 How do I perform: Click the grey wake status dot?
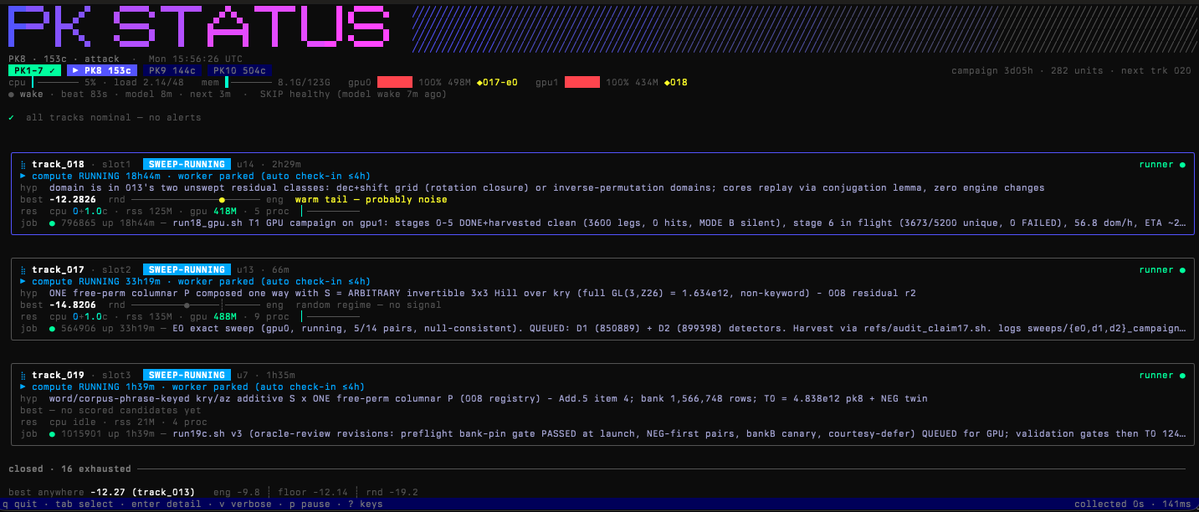click(x=11, y=95)
